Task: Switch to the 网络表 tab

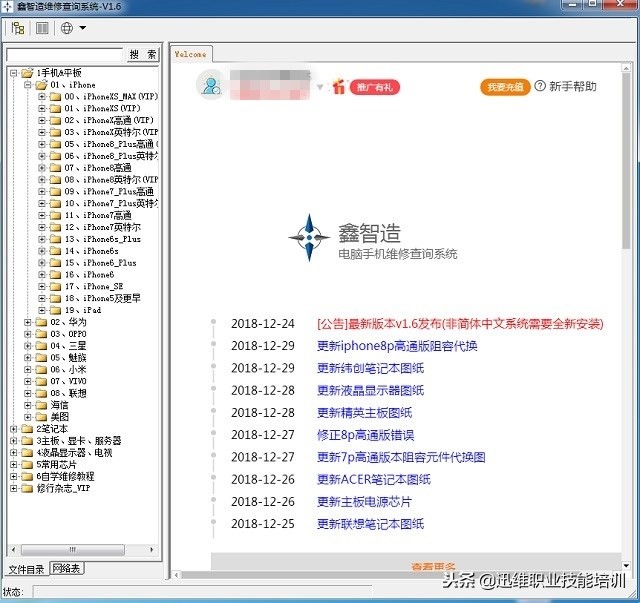Action: 66,568
